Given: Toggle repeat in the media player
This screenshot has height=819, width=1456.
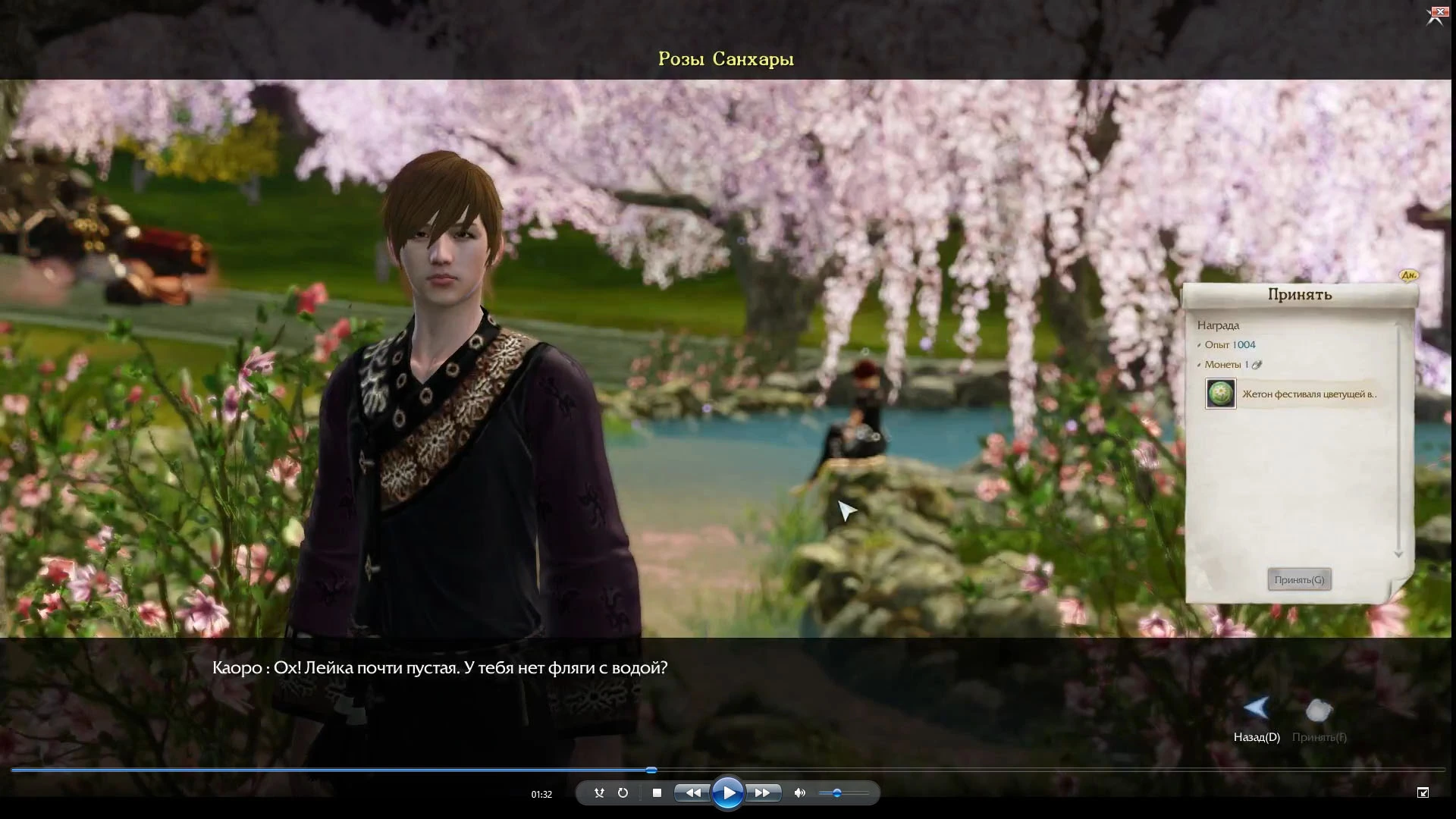Looking at the screenshot, I should click(623, 793).
